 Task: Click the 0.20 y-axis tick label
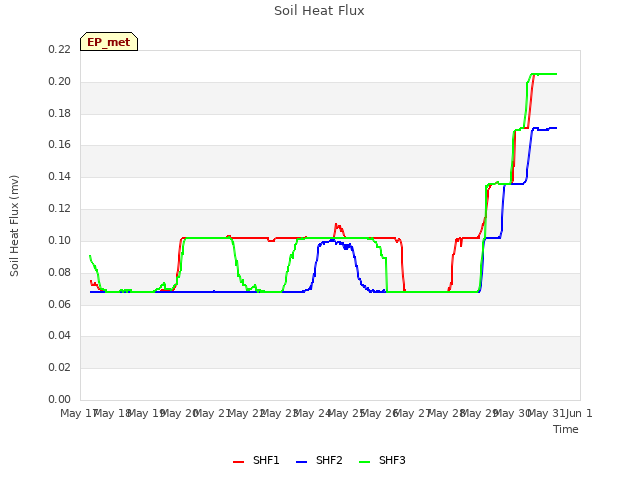(x=59, y=81)
